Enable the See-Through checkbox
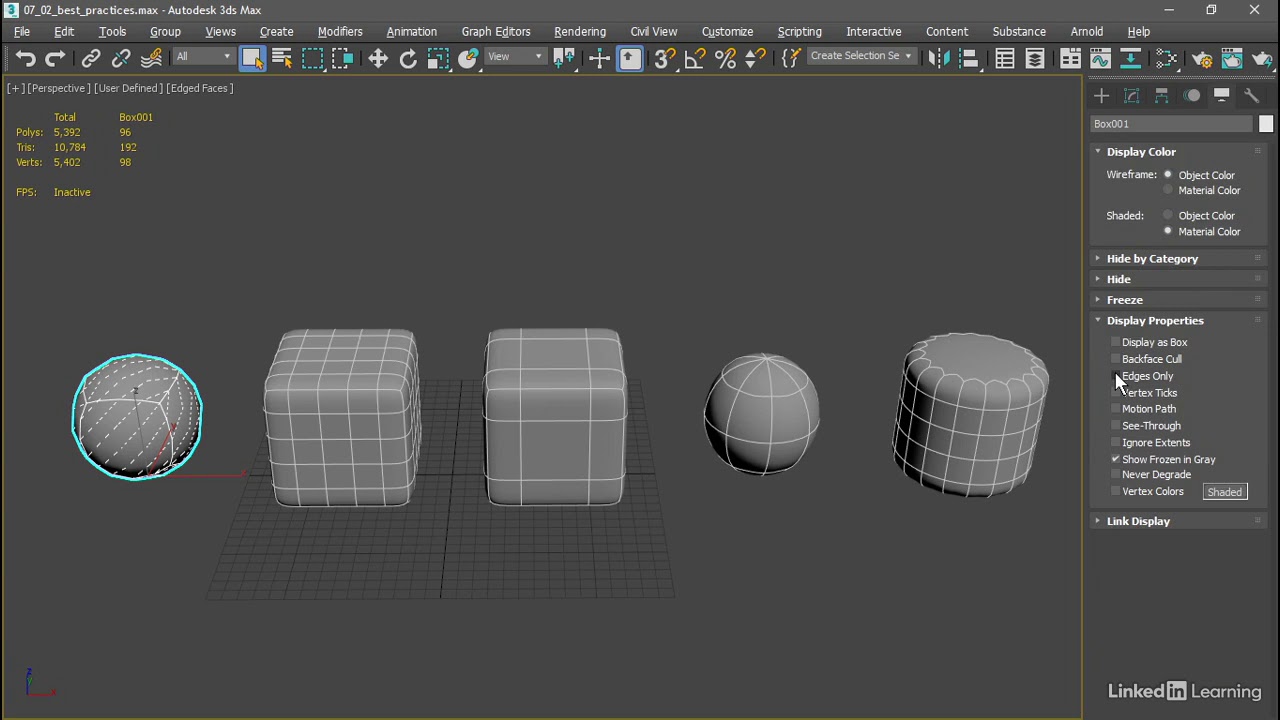 click(x=1116, y=426)
